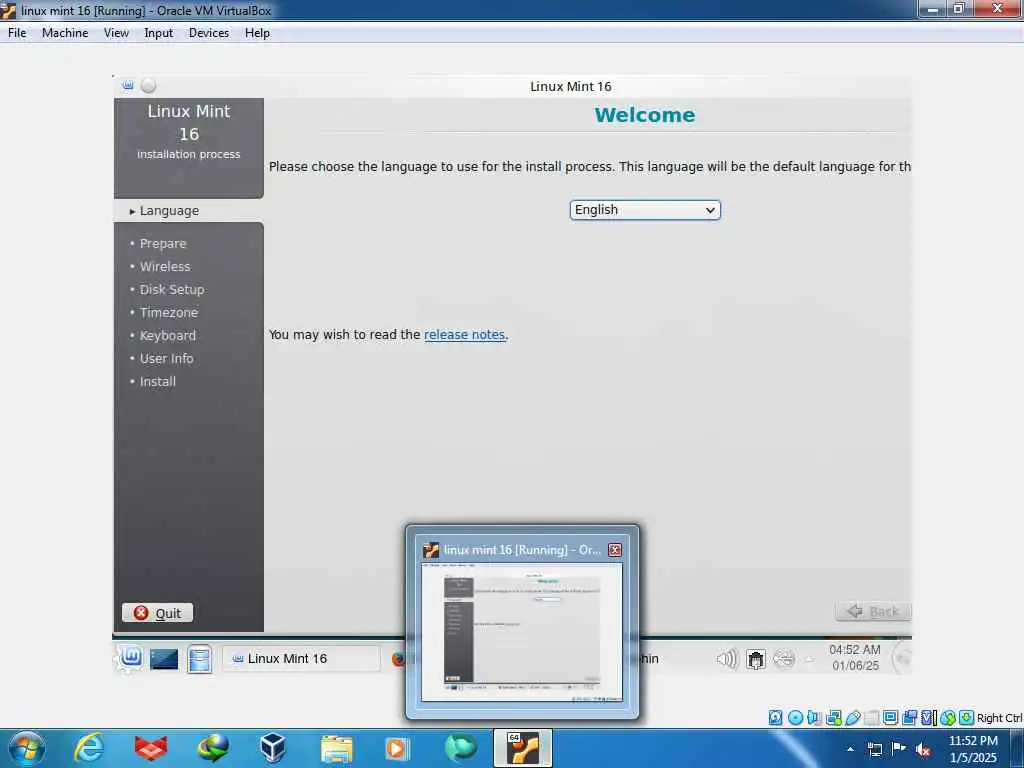Open the release notes link
1024x768 pixels.
tap(464, 334)
